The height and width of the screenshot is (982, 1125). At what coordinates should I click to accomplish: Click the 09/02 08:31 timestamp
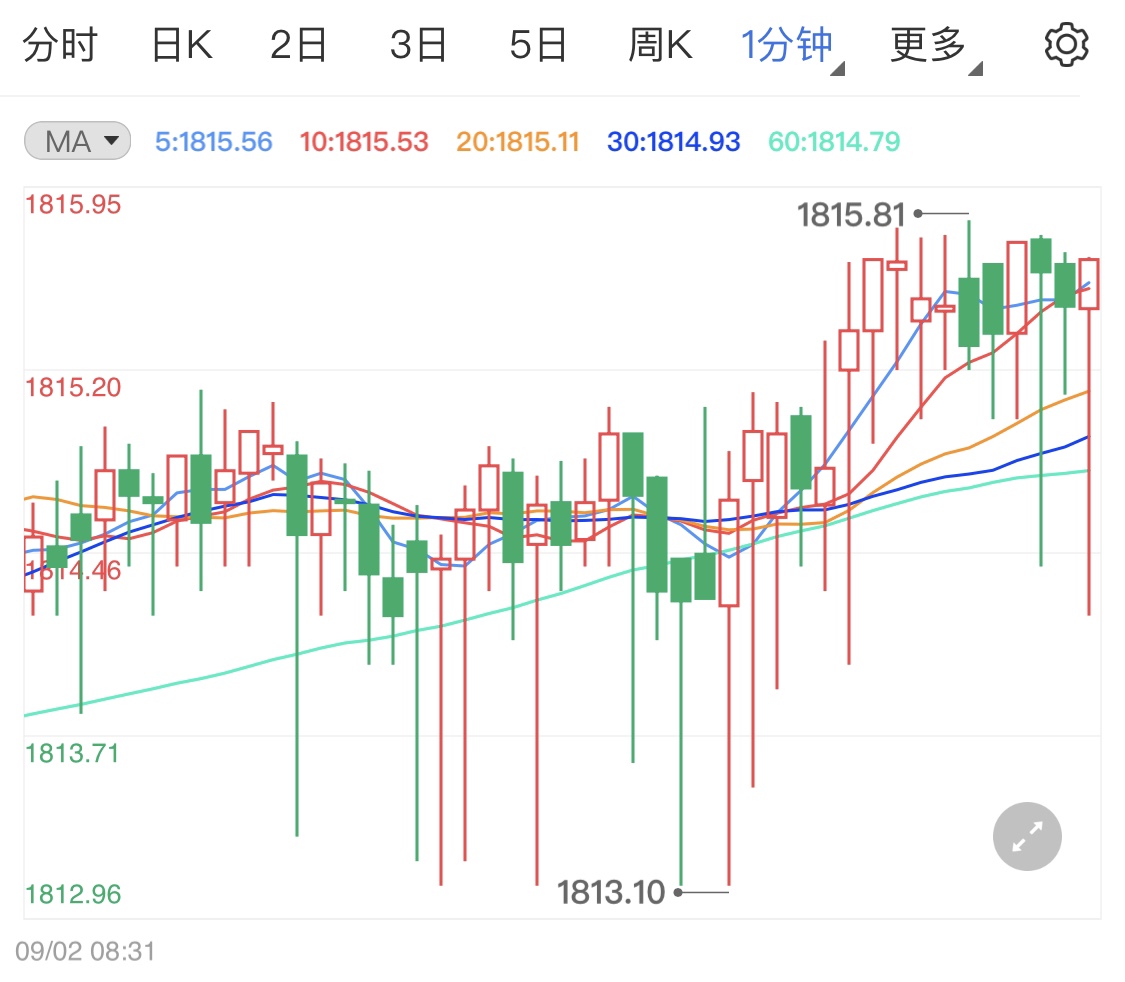click(85, 952)
